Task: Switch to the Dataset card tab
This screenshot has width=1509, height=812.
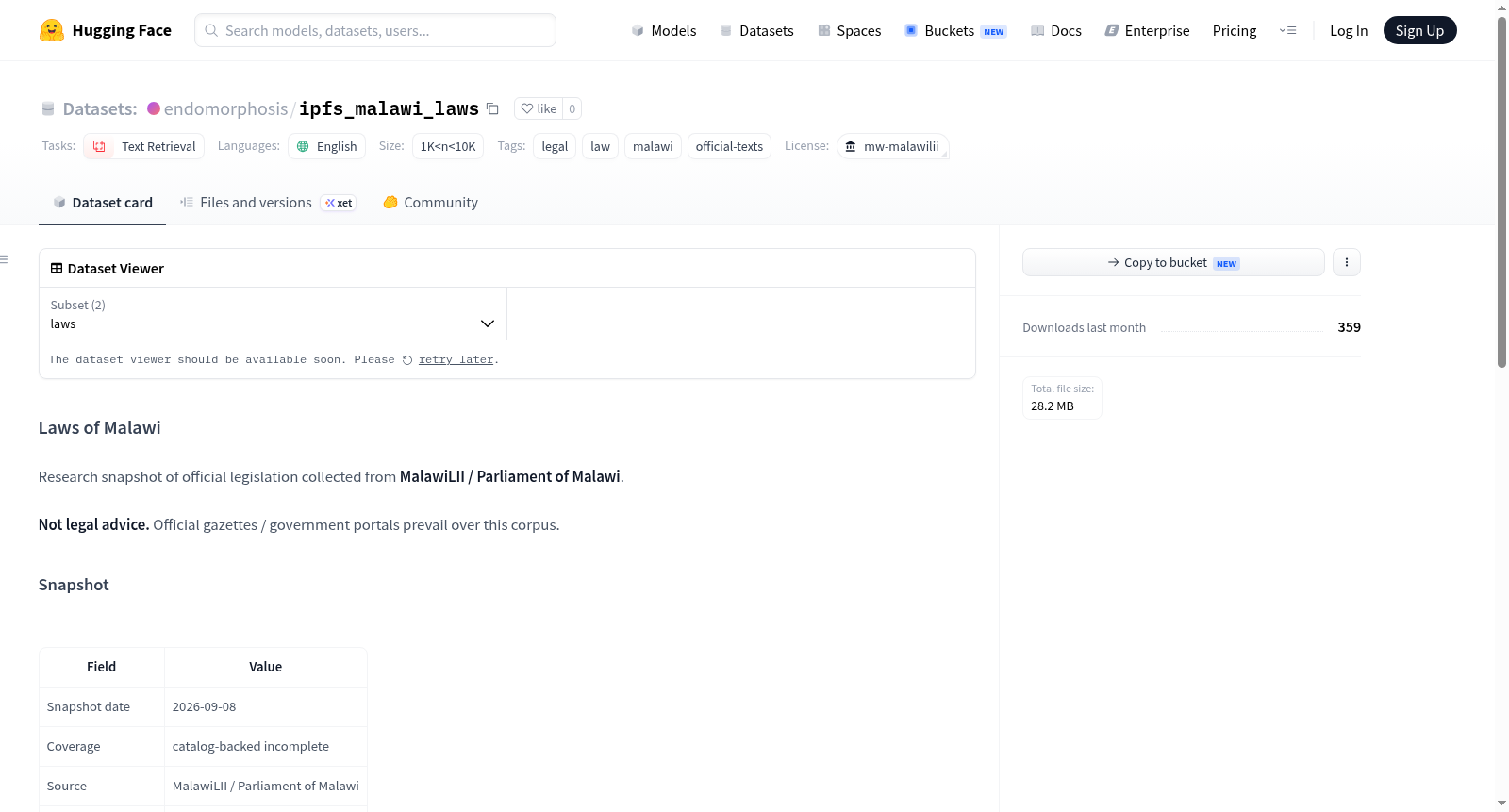Action: click(102, 203)
